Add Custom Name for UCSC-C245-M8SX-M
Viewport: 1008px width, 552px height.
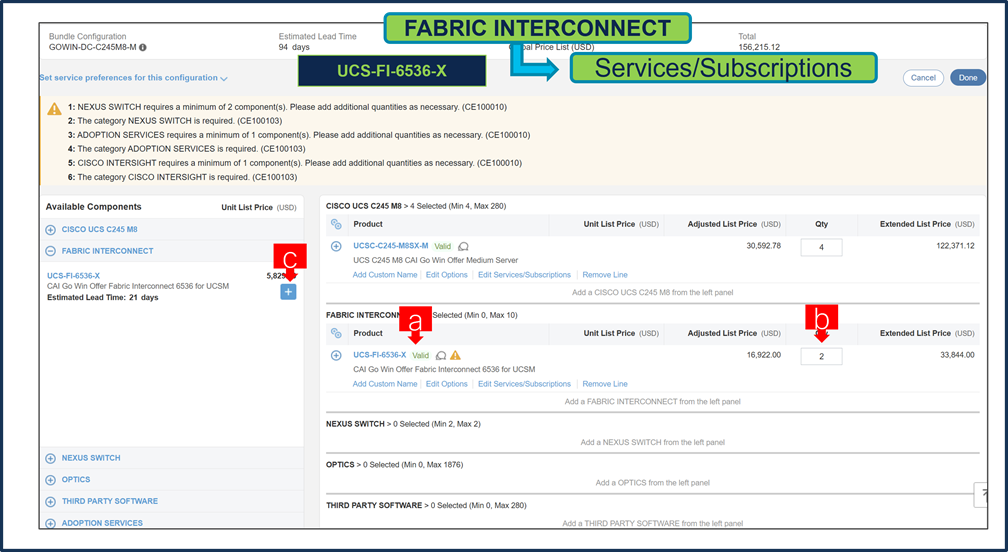coord(384,275)
